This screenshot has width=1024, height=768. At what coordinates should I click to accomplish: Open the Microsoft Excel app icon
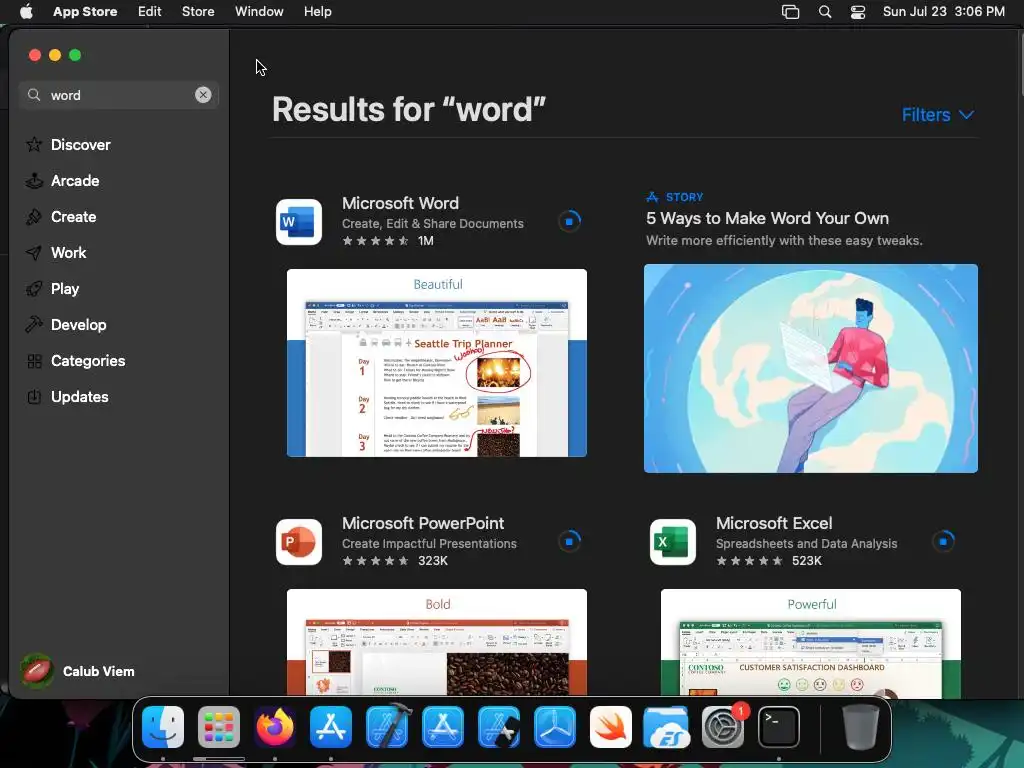pyautogui.click(x=673, y=542)
